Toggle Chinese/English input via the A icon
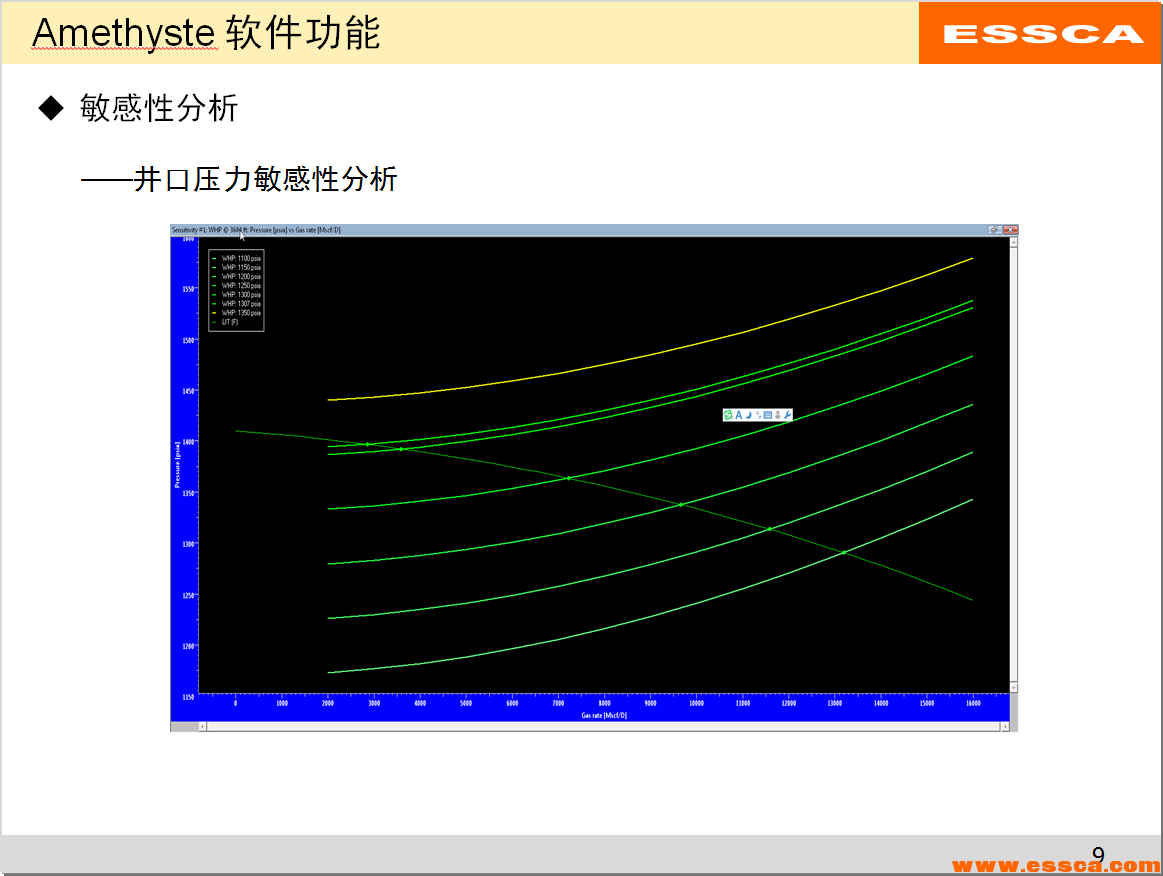Image resolution: width=1163 pixels, height=876 pixels. point(738,415)
